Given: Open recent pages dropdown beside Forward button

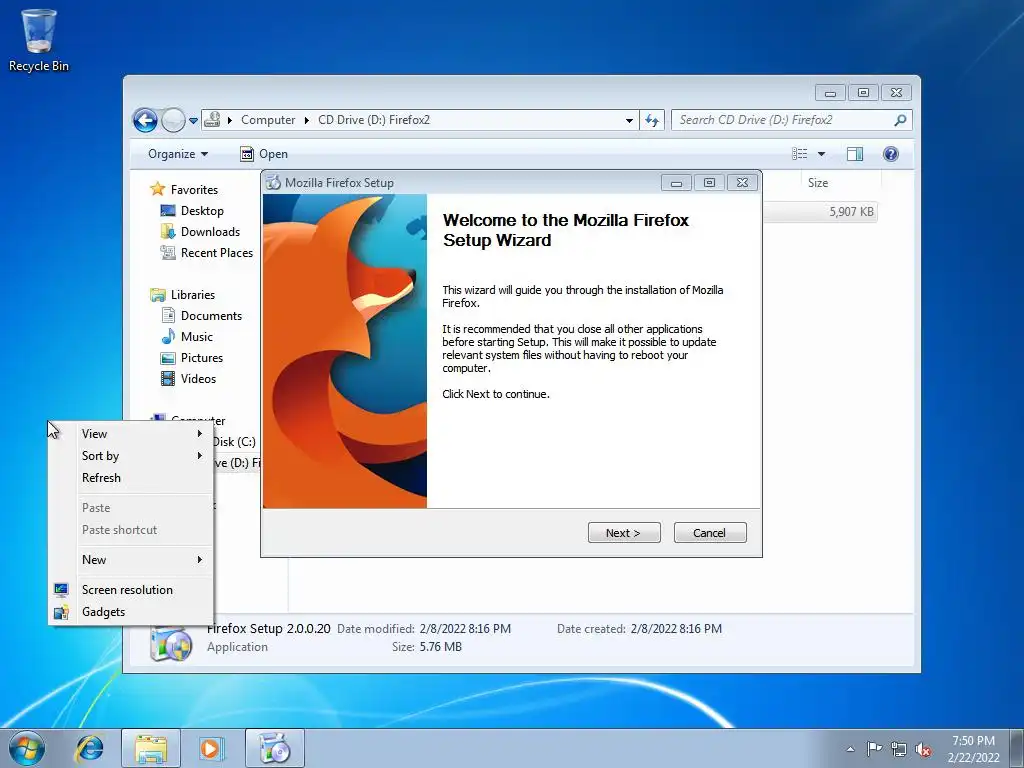Looking at the screenshot, I should tap(193, 121).
